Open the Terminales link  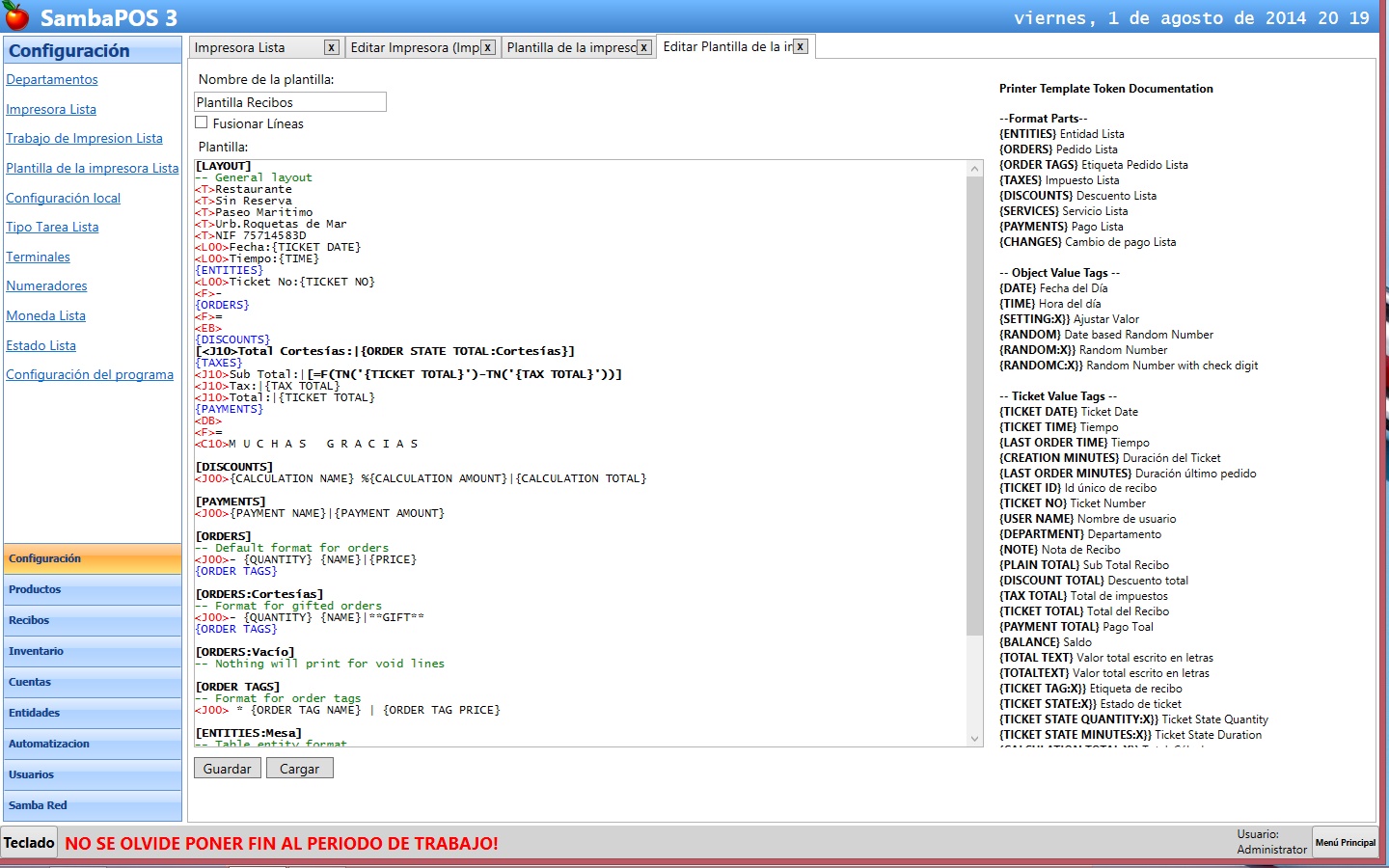[x=38, y=257]
